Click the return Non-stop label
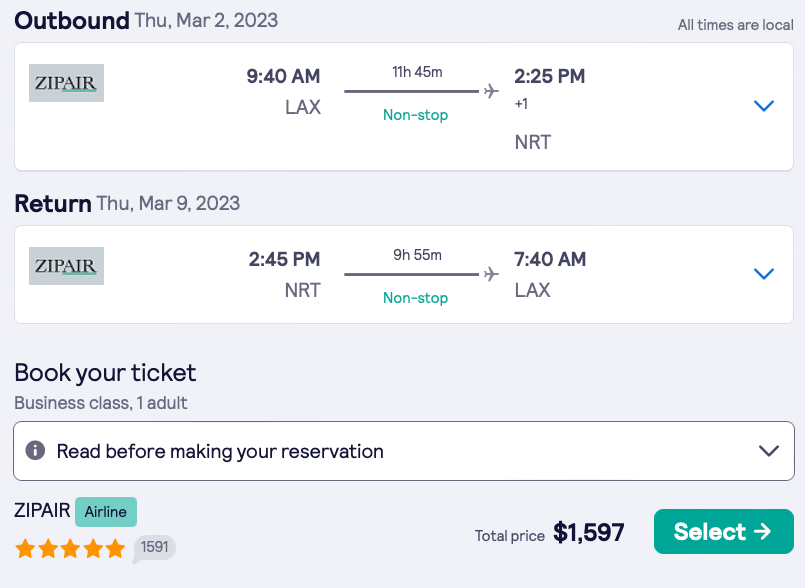805x588 pixels. pyautogui.click(x=415, y=298)
